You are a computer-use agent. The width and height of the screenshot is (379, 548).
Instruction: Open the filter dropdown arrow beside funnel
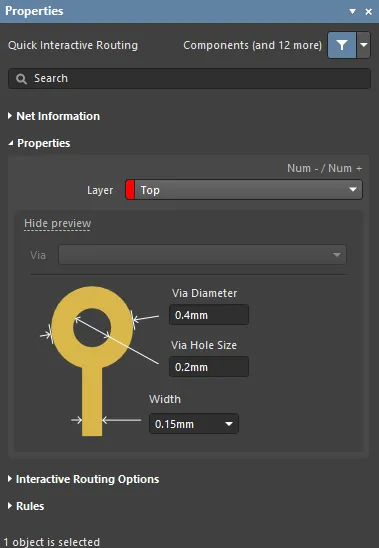click(364, 45)
